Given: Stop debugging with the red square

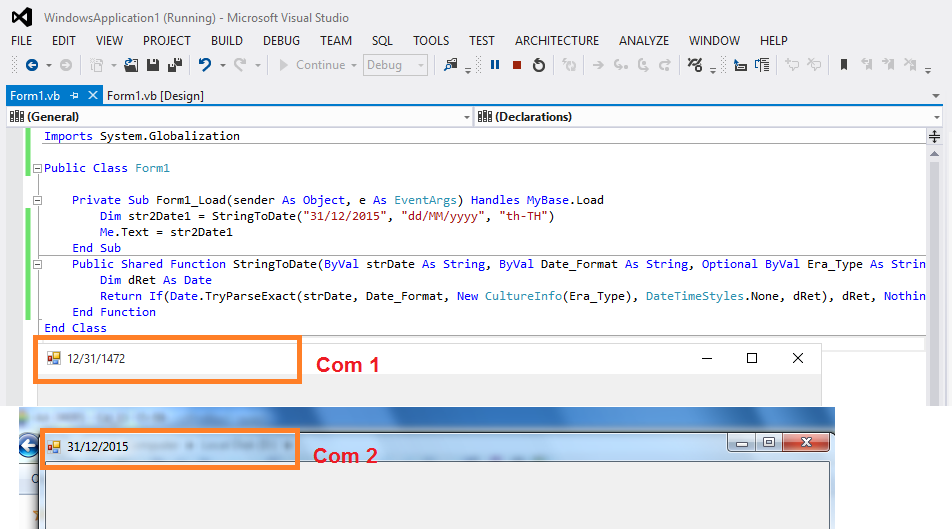Looking at the screenshot, I should (x=517, y=65).
